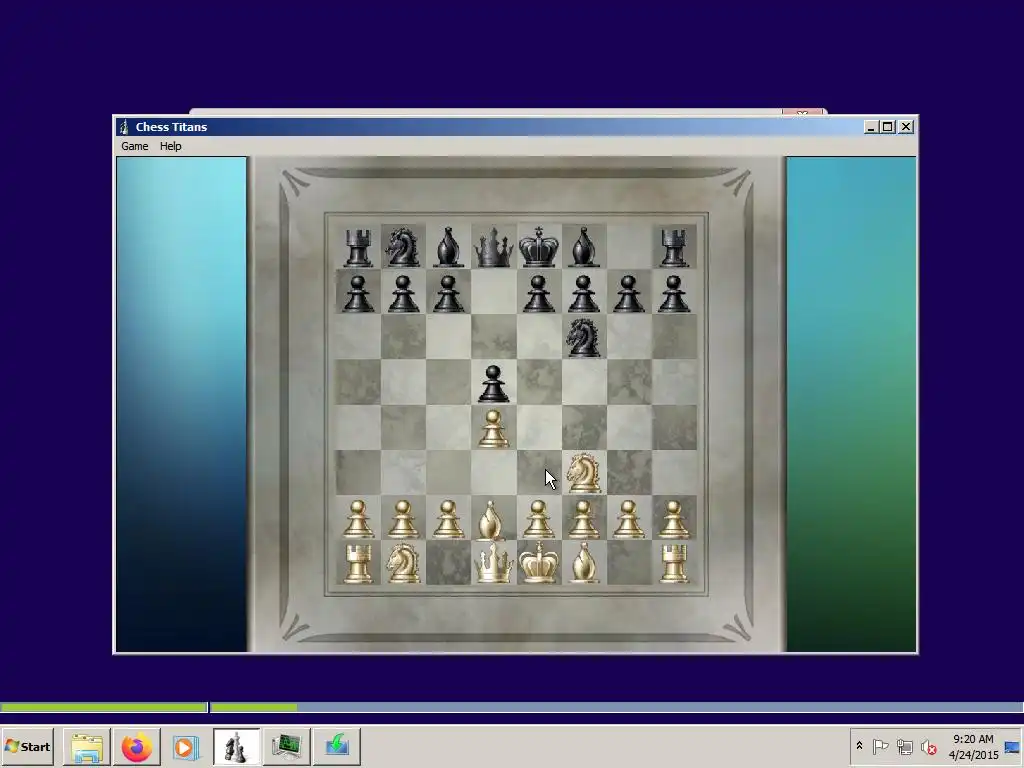The width and height of the screenshot is (1024, 768).
Task: Click the empty c1 square
Action: tap(448, 563)
